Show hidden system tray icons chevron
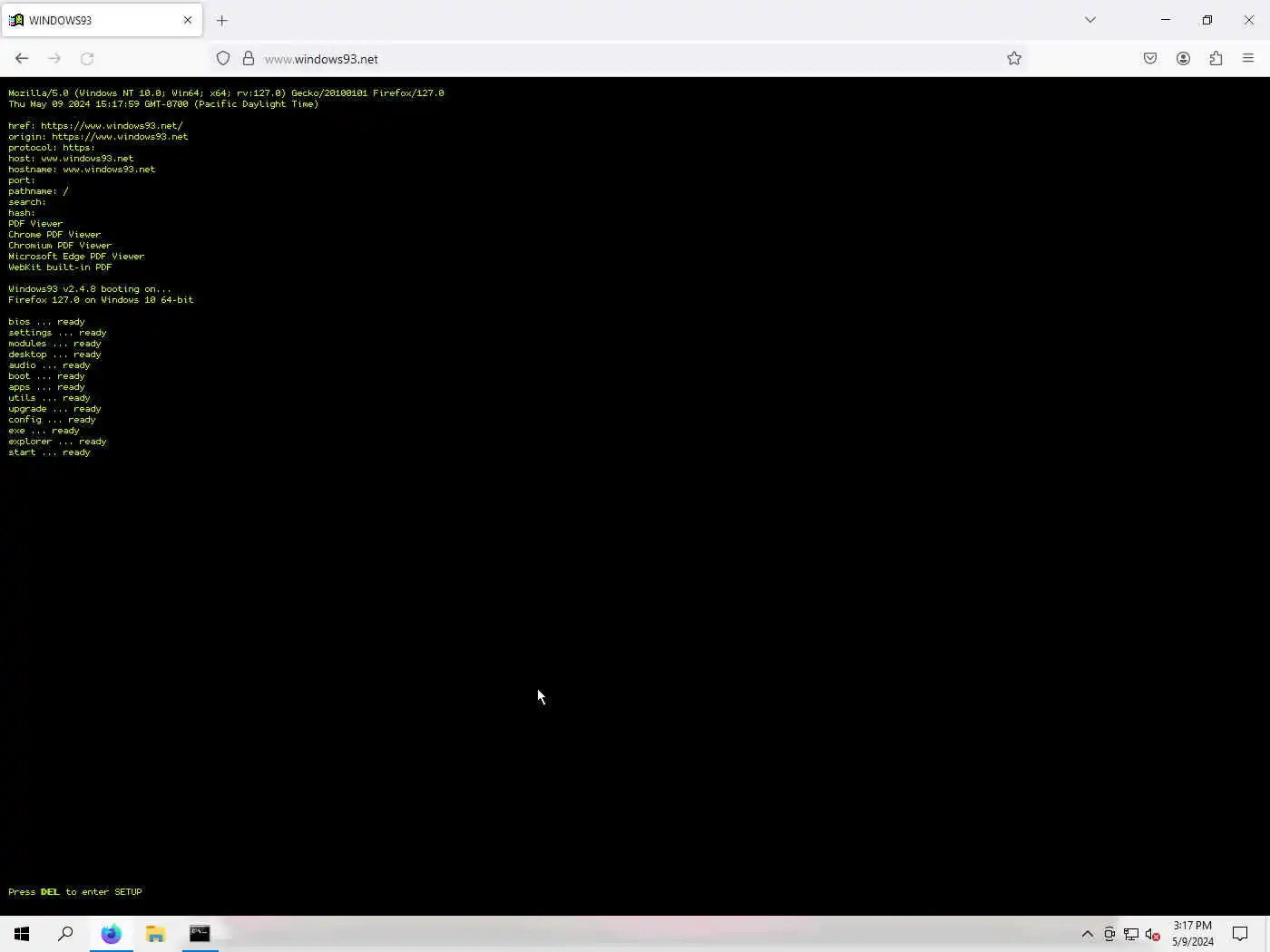 [1088, 934]
